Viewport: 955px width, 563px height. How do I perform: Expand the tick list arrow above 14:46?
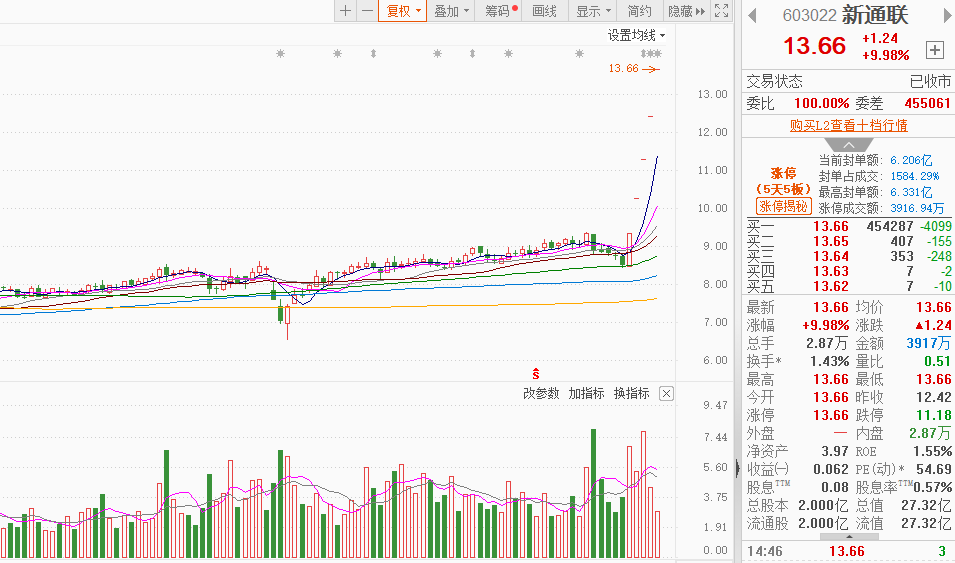point(849,537)
